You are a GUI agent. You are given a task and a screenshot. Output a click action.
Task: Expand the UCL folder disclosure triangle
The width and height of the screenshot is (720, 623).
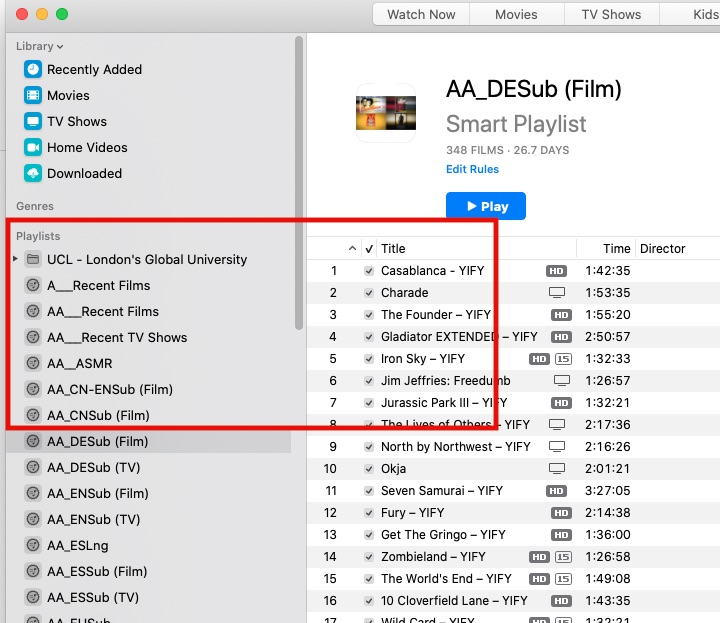pos(15,259)
